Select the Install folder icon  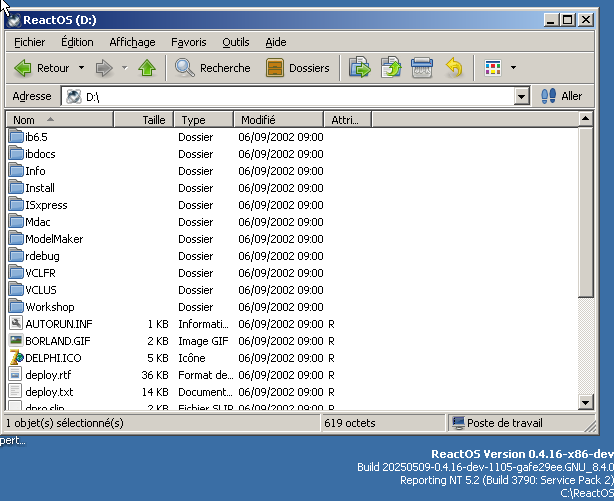click(x=16, y=188)
